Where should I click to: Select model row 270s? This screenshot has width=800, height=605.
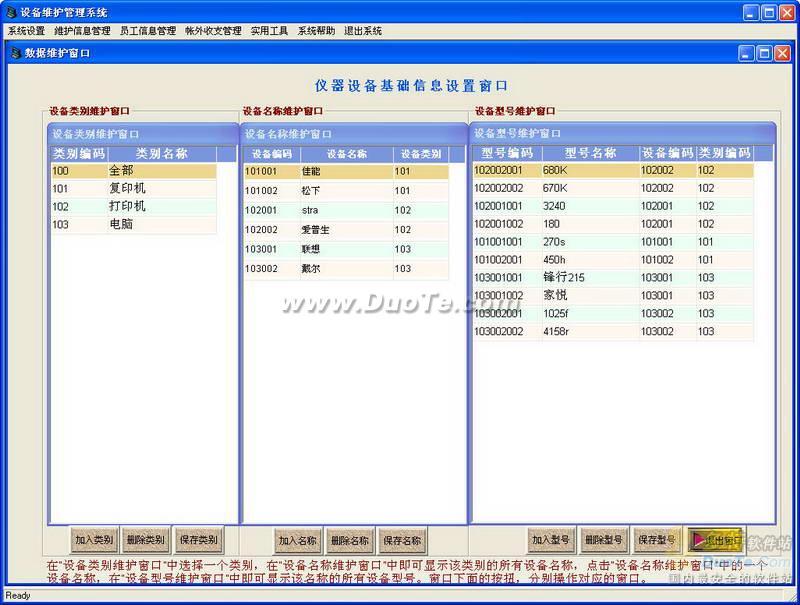coord(613,242)
